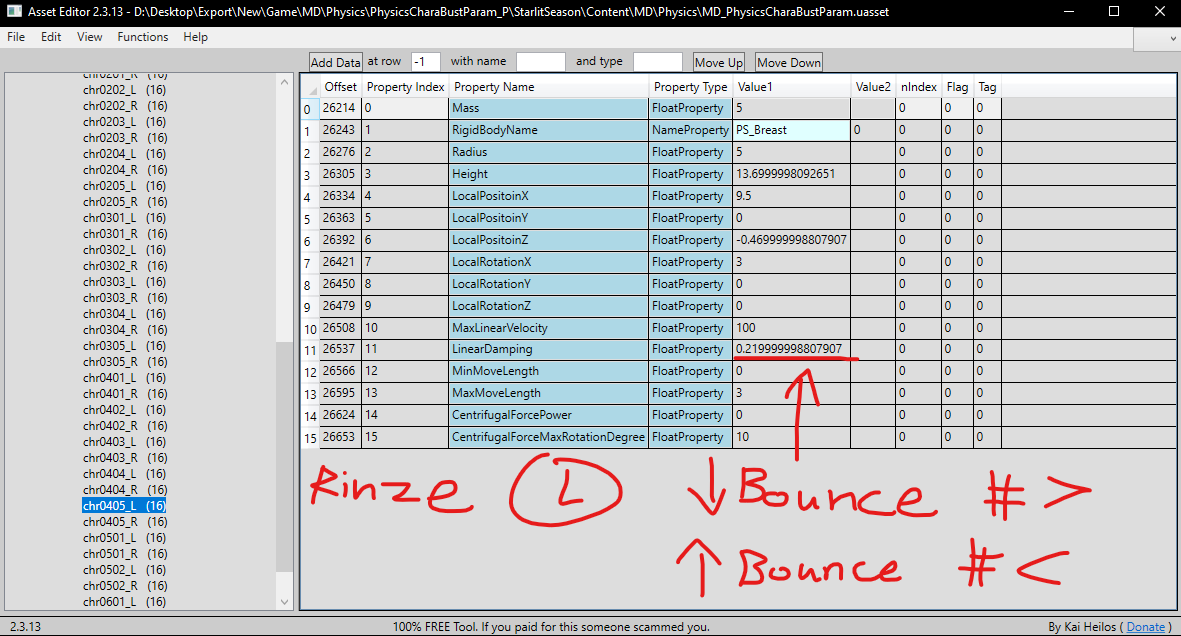Image resolution: width=1181 pixels, height=636 pixels.
Task: Select tree item chr0501_L
Action: coord(125,538)
